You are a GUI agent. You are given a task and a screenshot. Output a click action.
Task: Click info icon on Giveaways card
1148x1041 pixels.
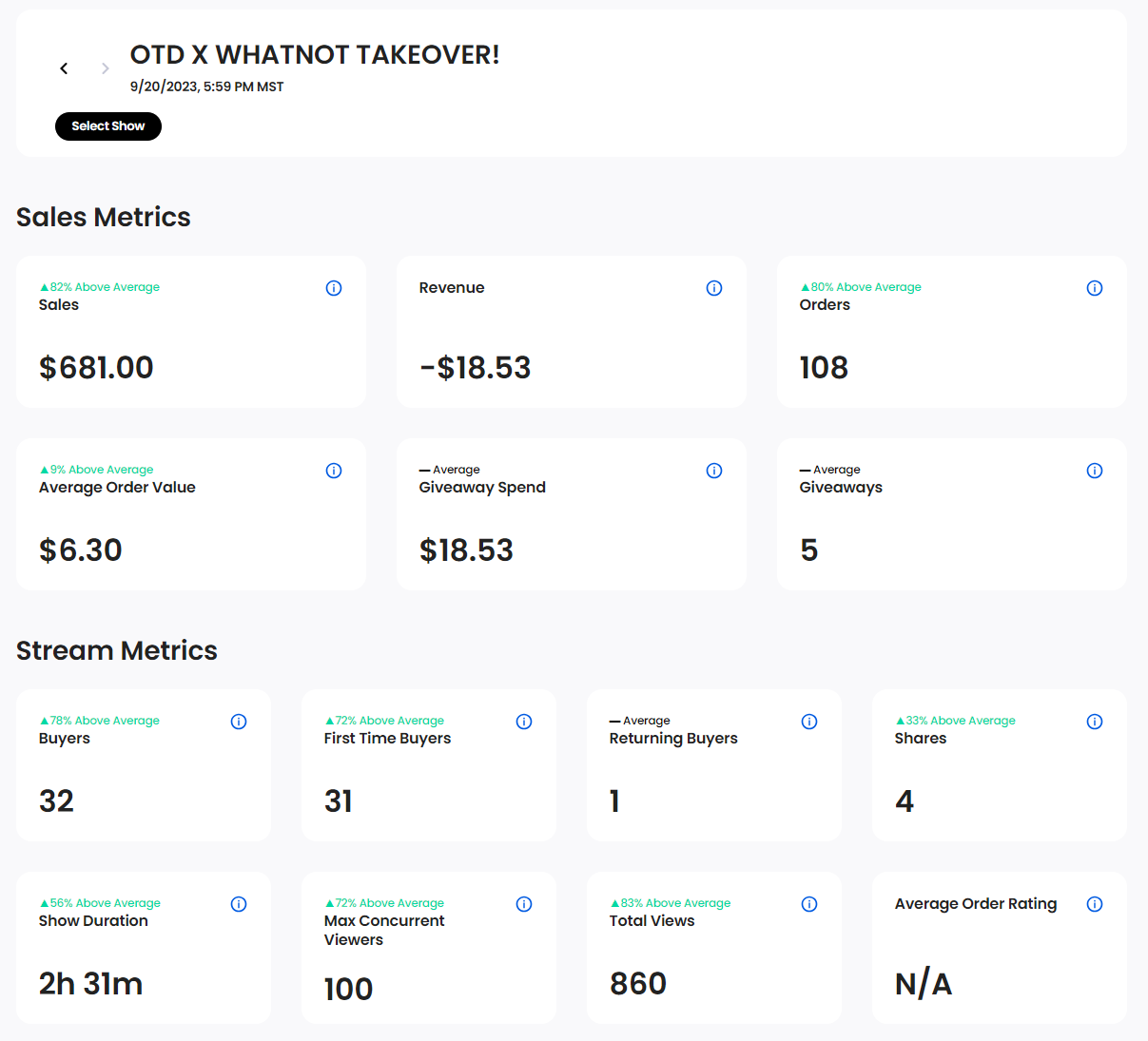coord(1095,471)
